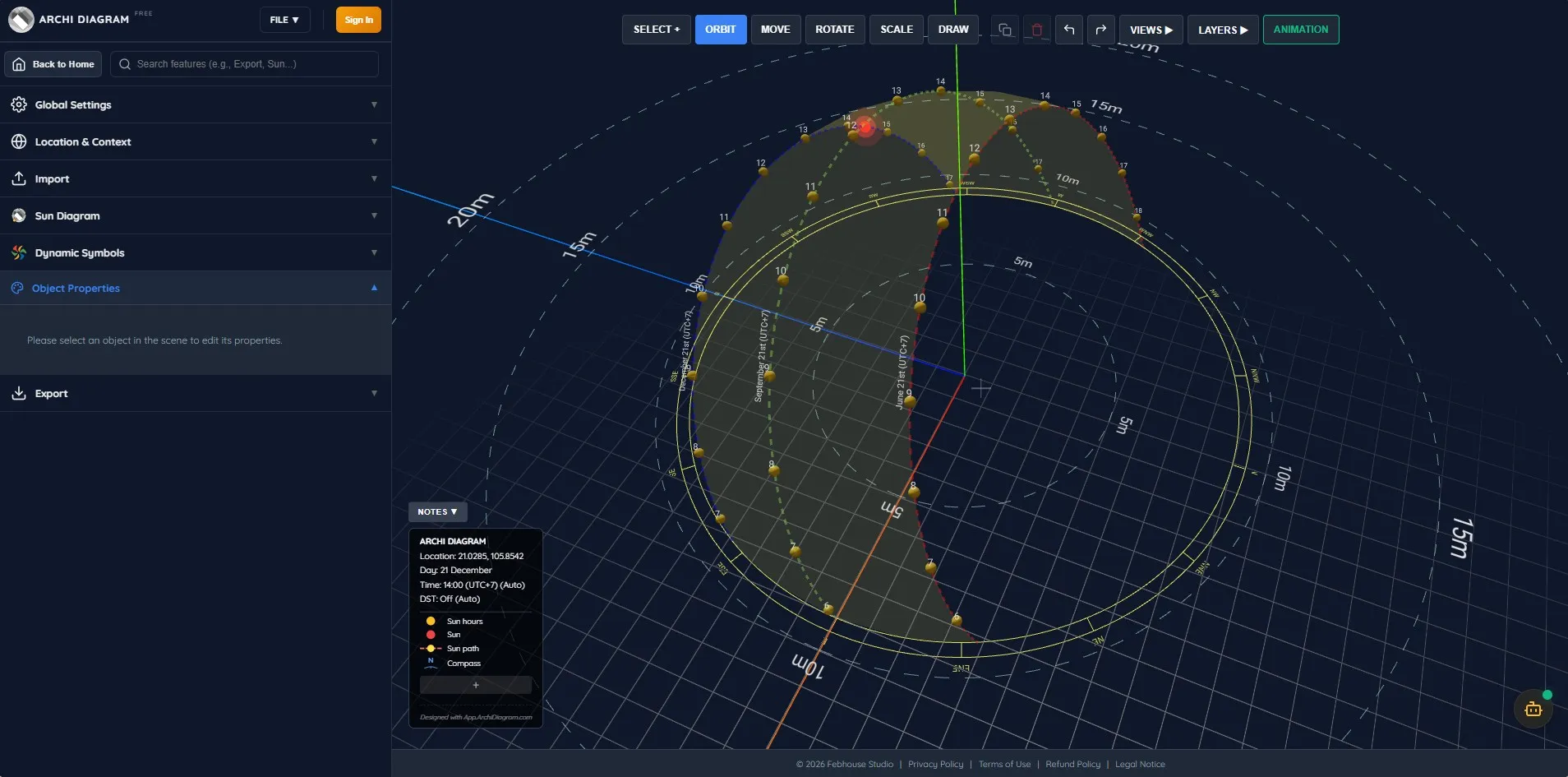Open the FILE menu

point(284,20)
